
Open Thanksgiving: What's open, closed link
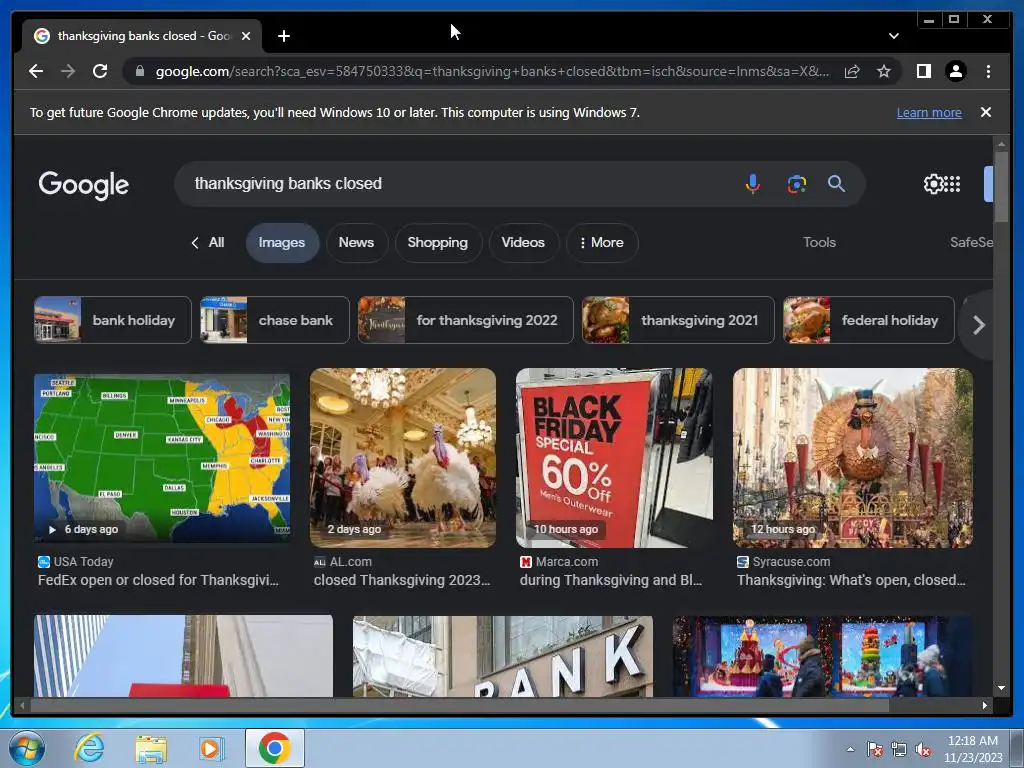[851, 580]
